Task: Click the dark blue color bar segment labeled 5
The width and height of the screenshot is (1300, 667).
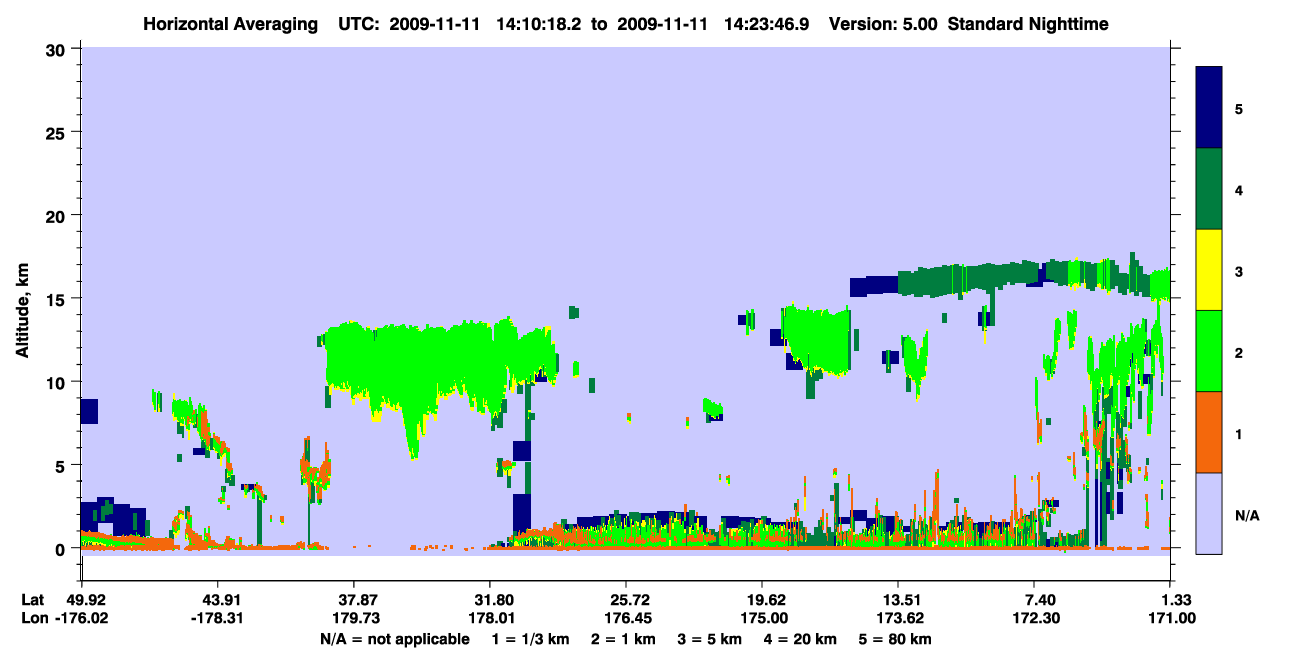Action: (1209, 108)
